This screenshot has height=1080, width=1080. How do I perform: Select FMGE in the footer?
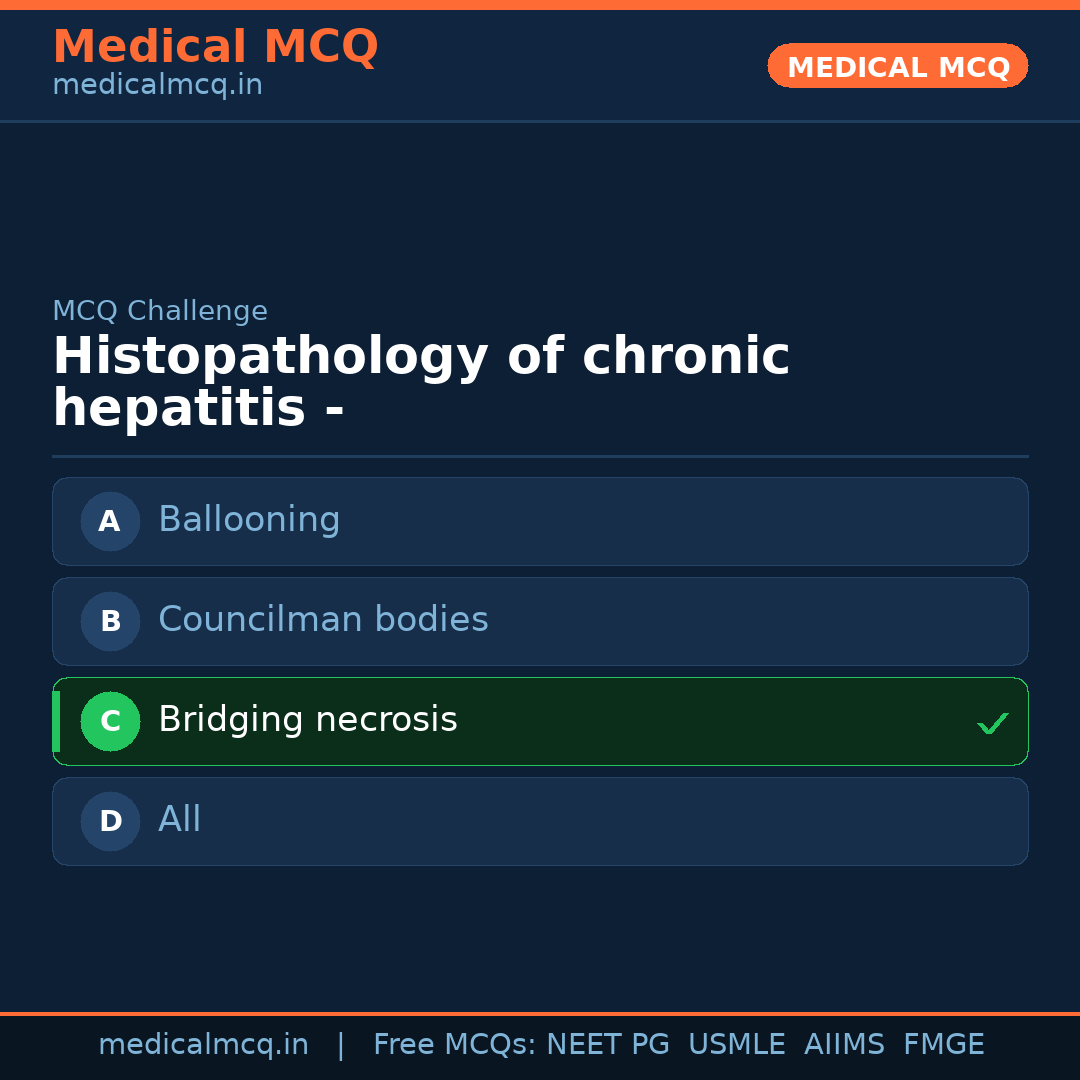[x=943, y=1045]
